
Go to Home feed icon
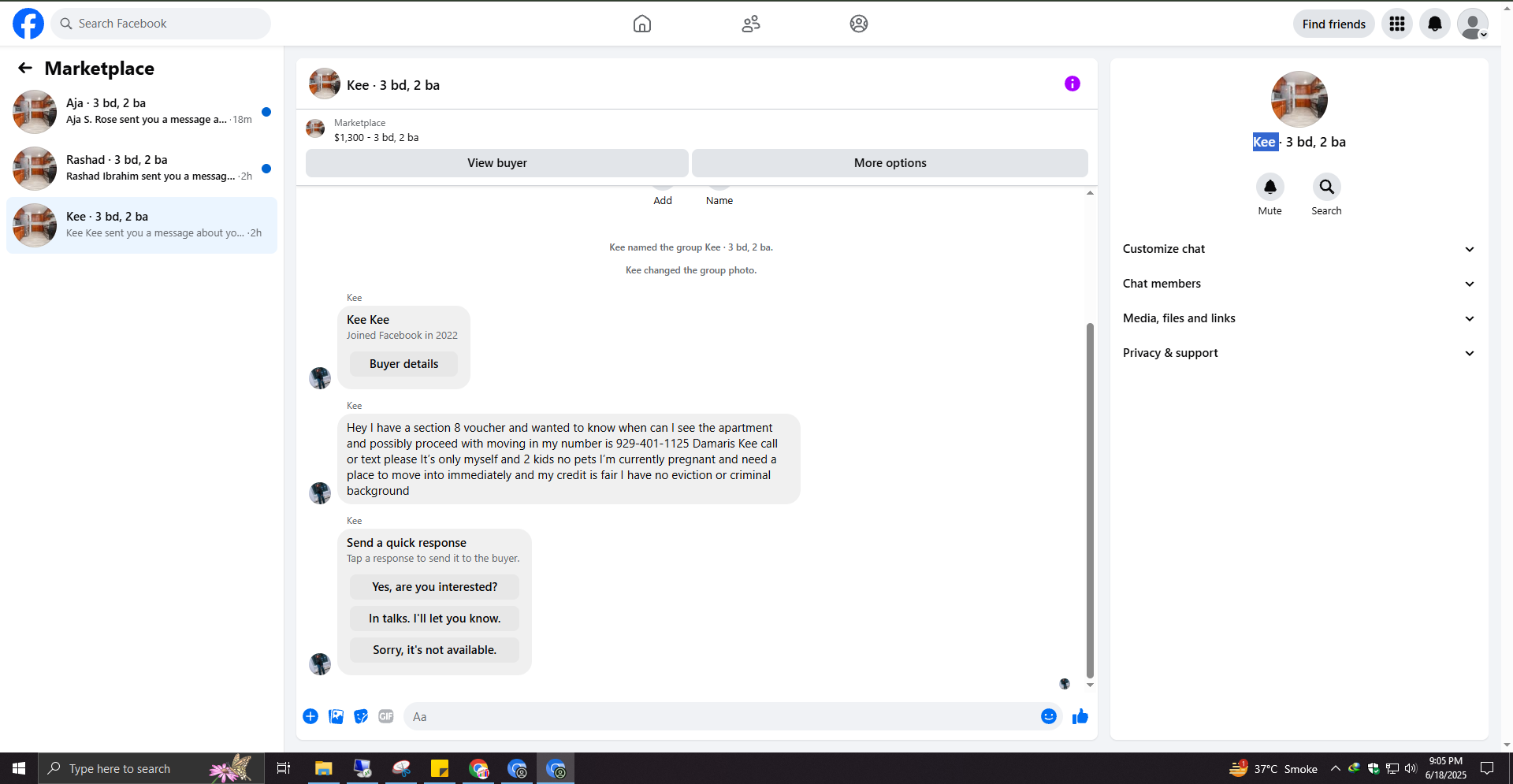point(642,24)
